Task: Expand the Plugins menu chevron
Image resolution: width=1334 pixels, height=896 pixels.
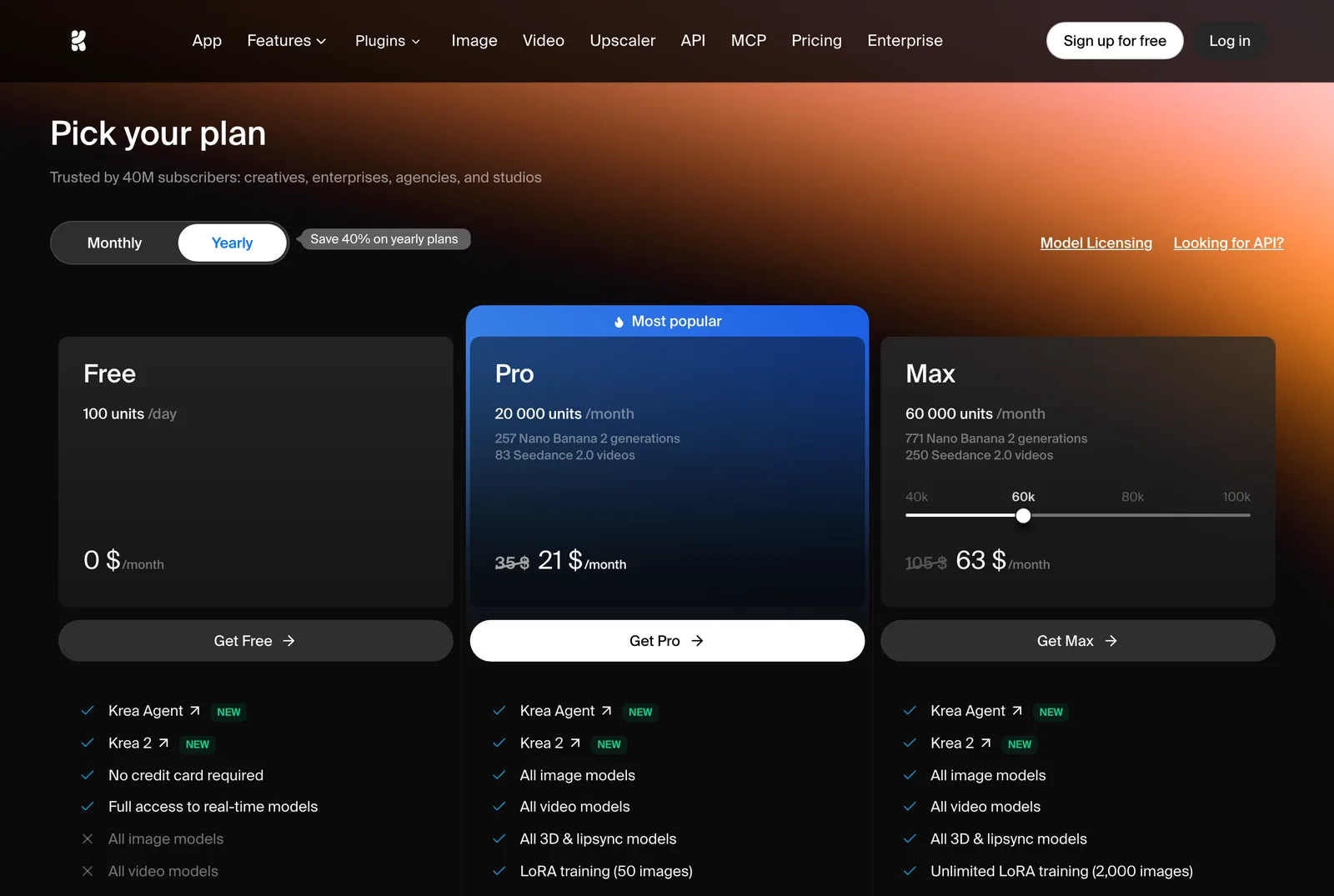Action: click(416, 42)
